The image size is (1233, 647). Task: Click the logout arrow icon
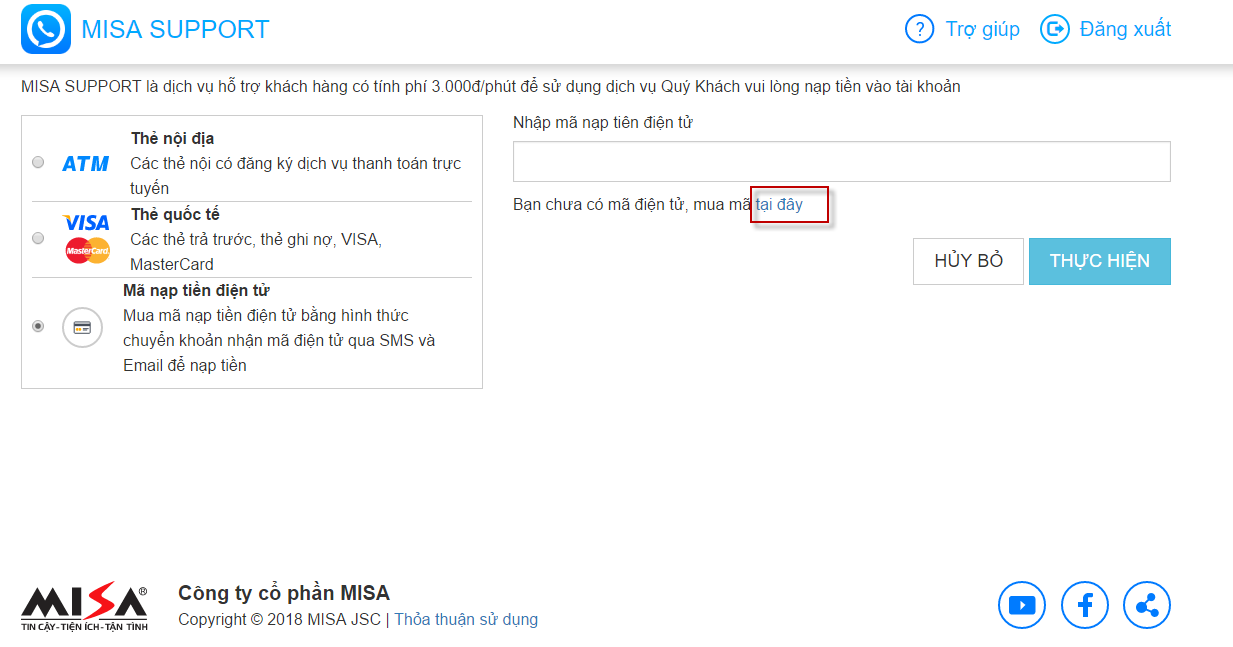(1055, 29)
